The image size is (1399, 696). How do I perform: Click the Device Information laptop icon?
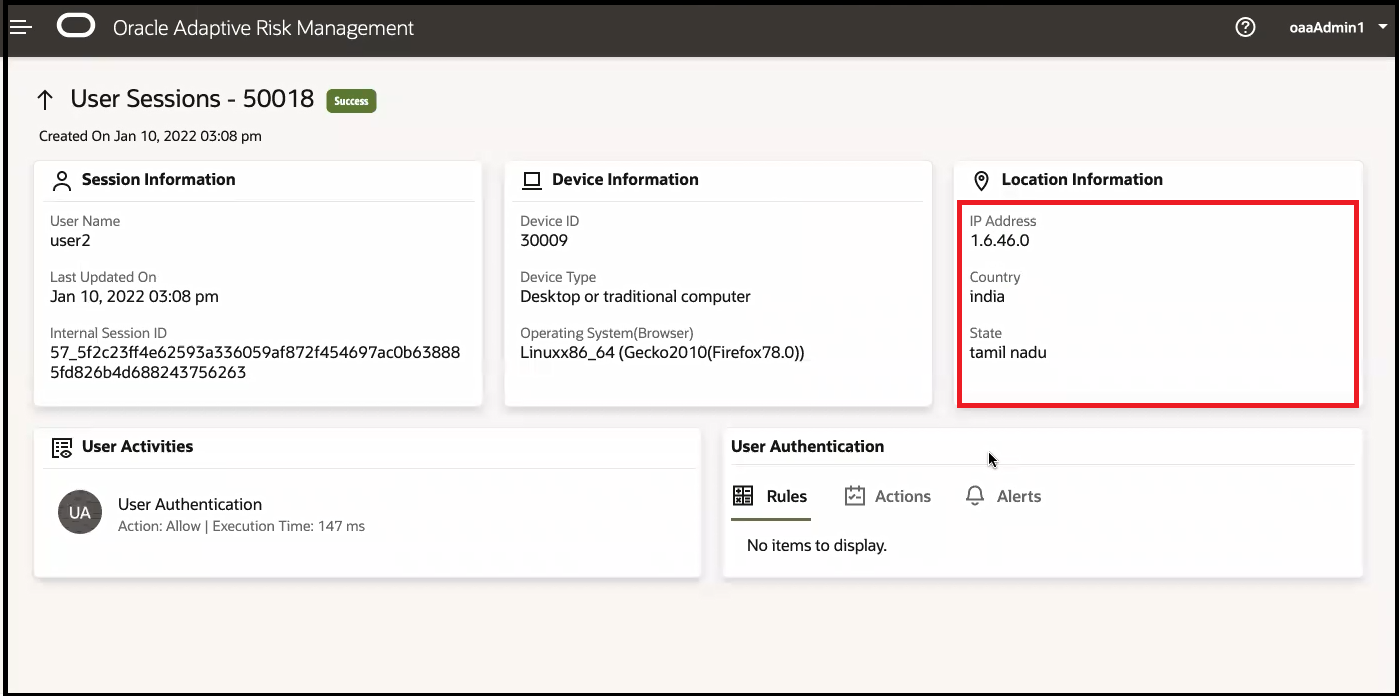click(532, 180)
